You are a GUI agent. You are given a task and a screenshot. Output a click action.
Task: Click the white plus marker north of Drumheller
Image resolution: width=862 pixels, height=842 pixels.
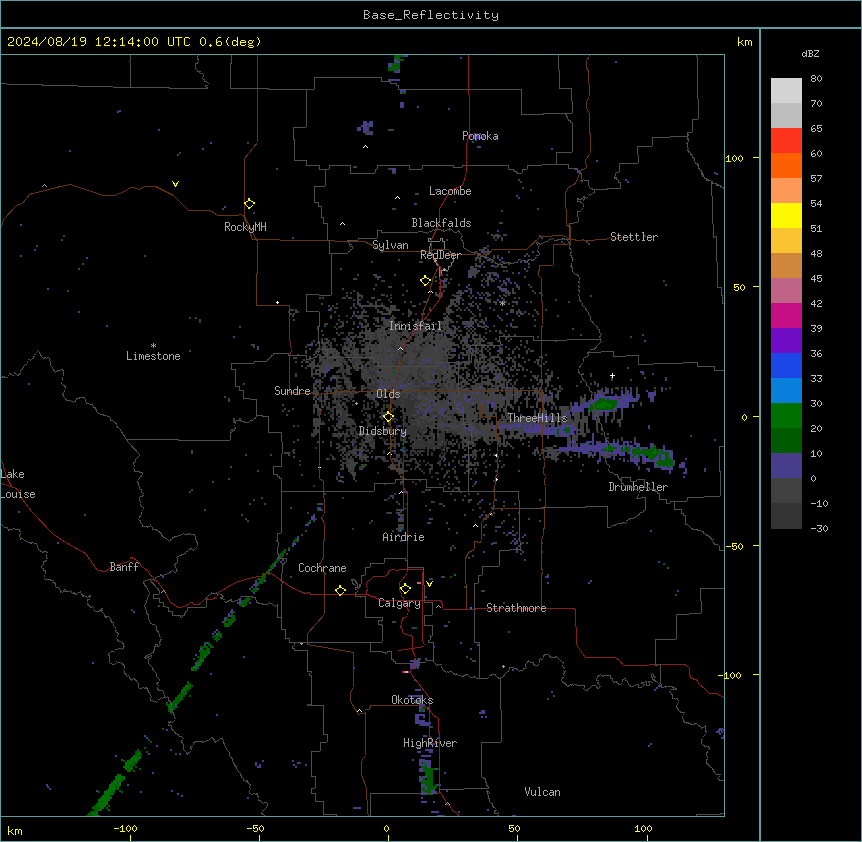[x=612, y=376]
